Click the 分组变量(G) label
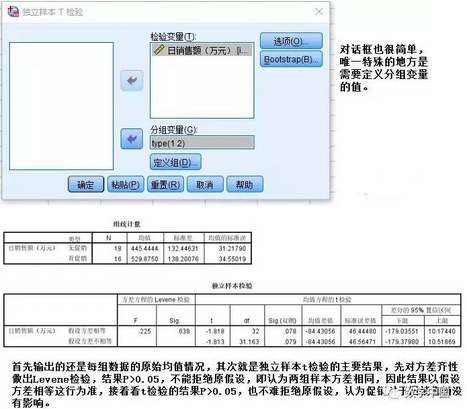 [174, 129]
